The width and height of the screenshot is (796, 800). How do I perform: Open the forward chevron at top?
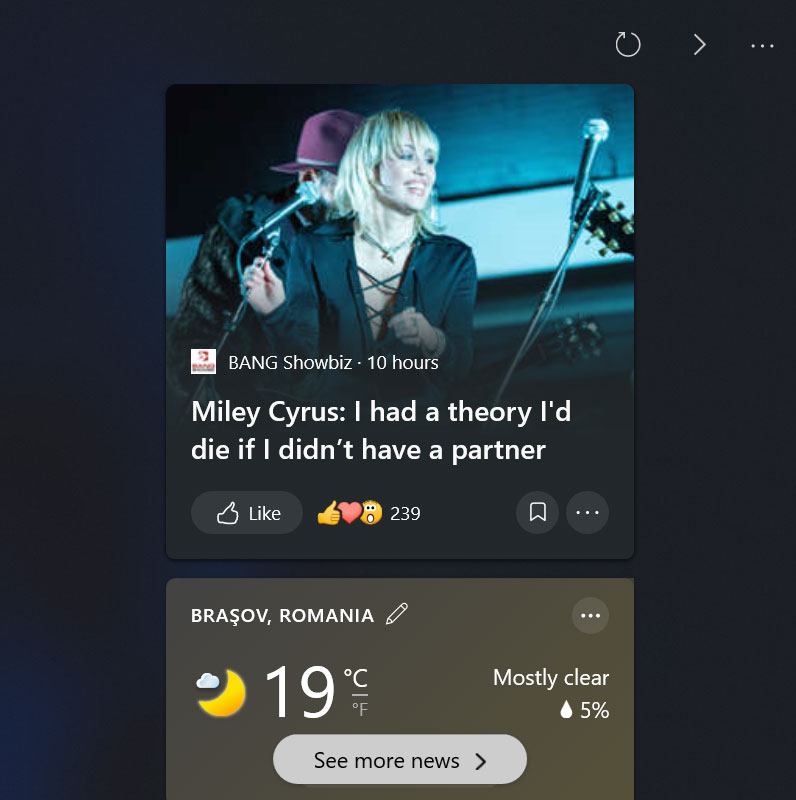pyautogui.click(x=700, y=44)
